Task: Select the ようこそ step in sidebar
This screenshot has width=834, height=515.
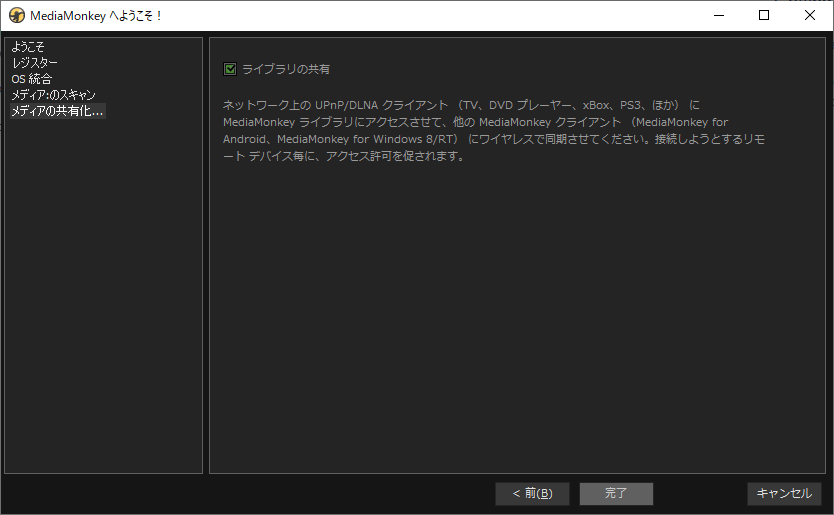Action: [x=28, y=47]
